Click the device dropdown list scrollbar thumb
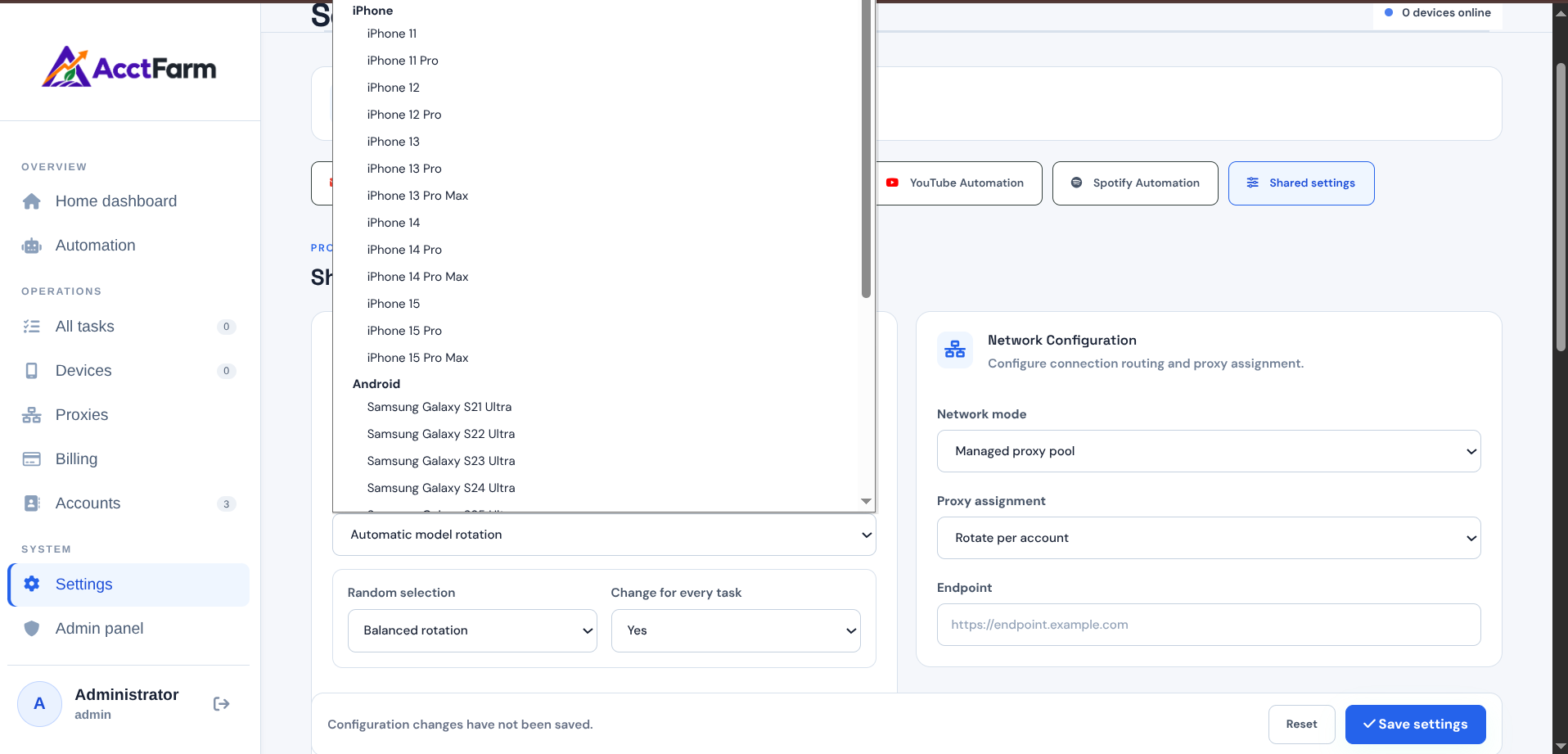The width and height of the screenshot is (1568, 754). coord(866,148)
